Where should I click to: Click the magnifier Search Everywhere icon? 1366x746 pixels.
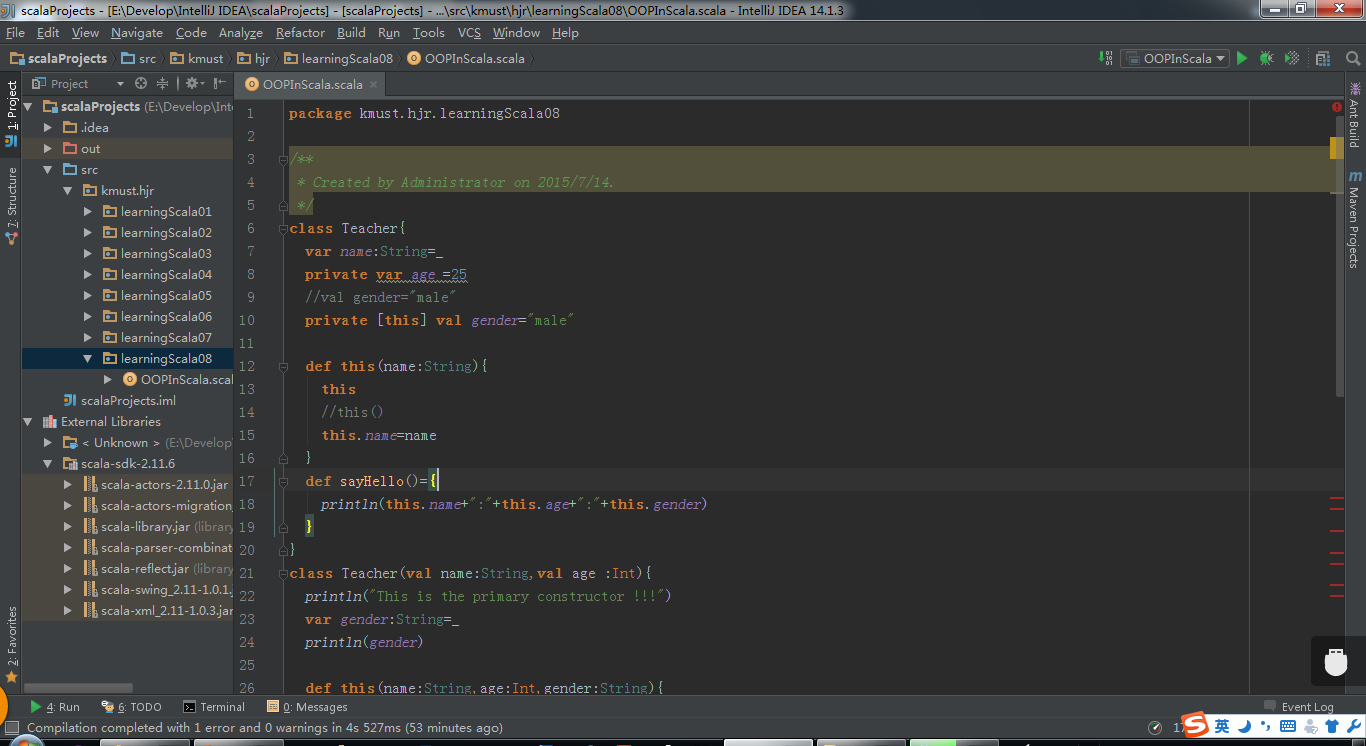tap(1353, 58)
